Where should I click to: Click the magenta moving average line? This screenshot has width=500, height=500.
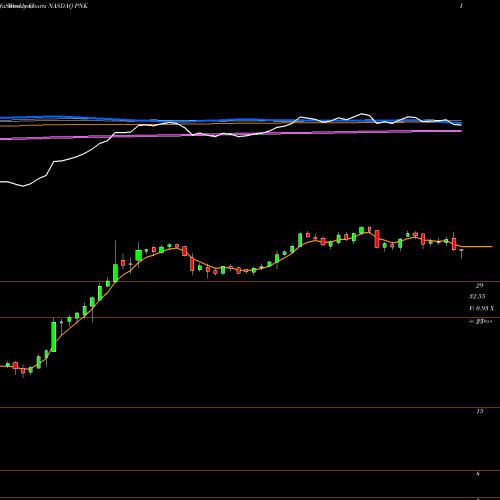(231, 134)
